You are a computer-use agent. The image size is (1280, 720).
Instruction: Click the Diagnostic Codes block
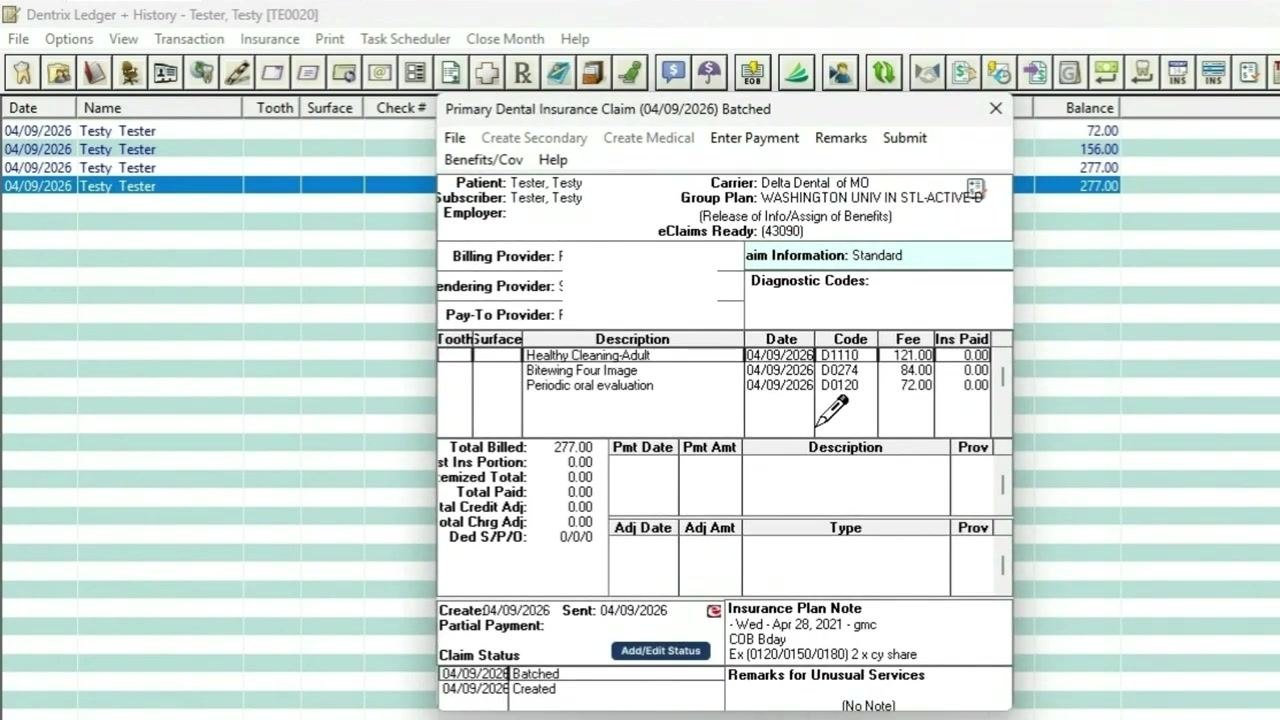[878, 299]
